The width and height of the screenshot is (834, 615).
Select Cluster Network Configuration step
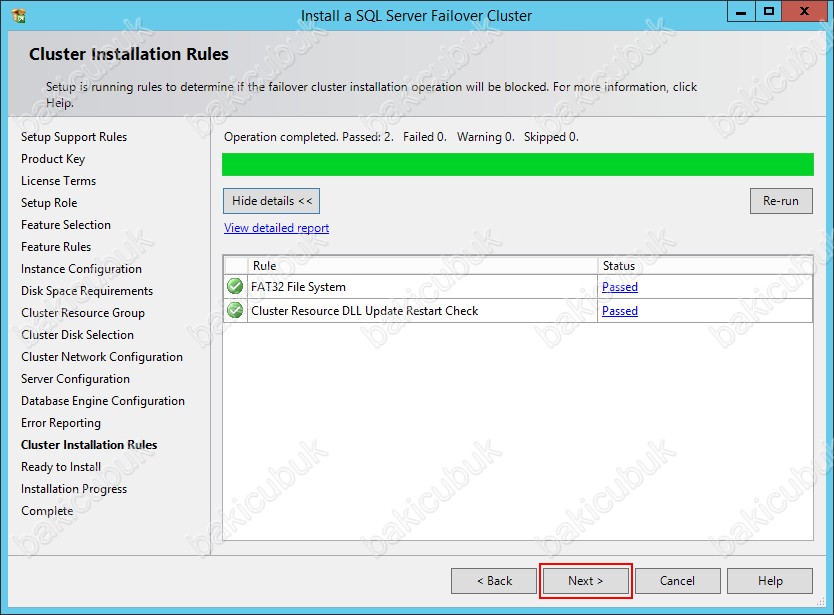click(x=102, y=357)
